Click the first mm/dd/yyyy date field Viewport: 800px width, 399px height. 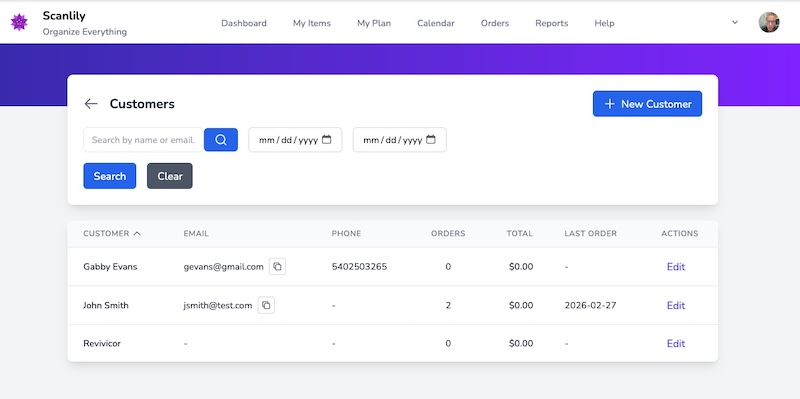click(x=295, y=140)
